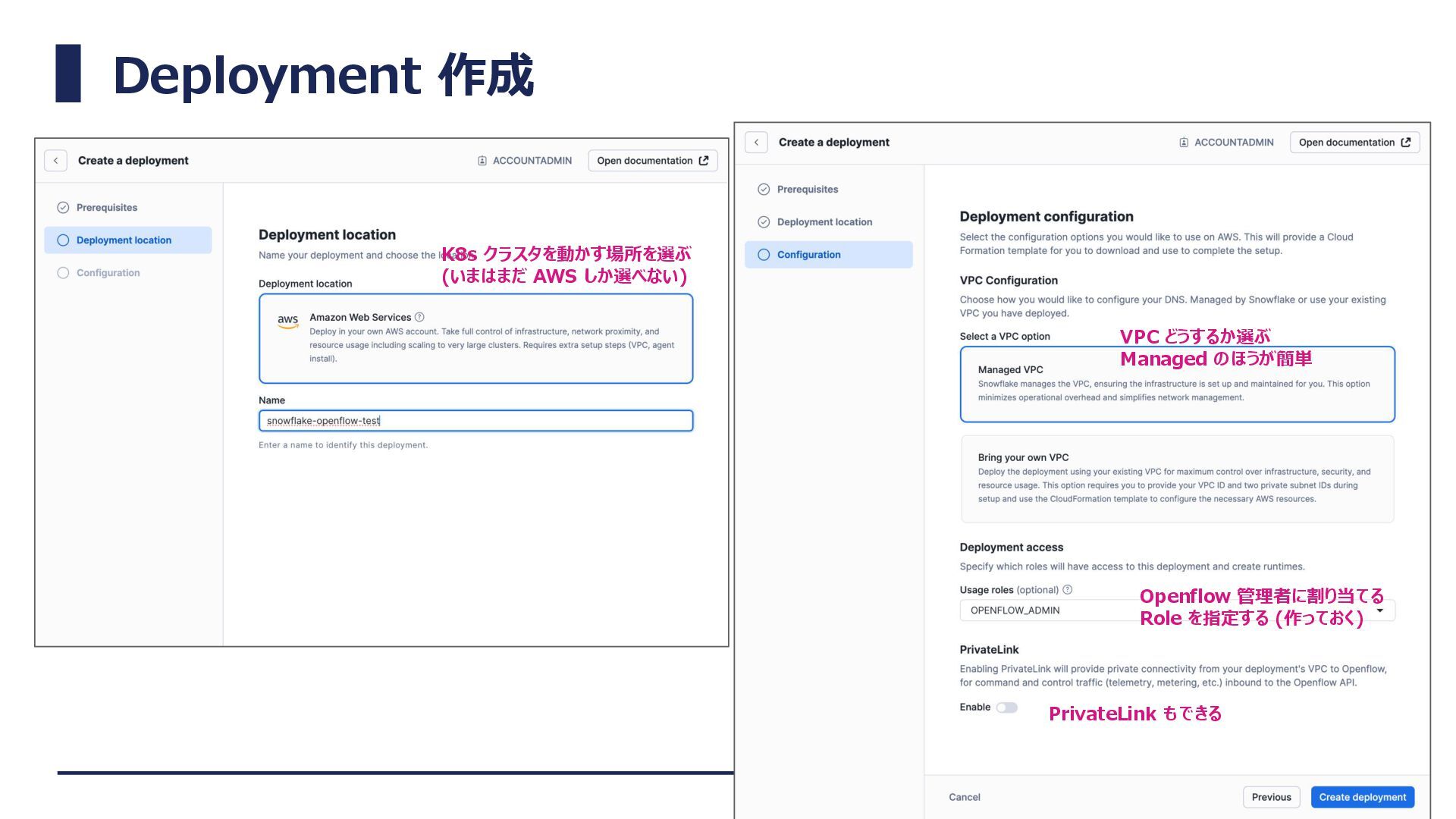This screenshot has height=819, width=1456.
Task: Click the Previous button
Action: (x=1271, y=797)
